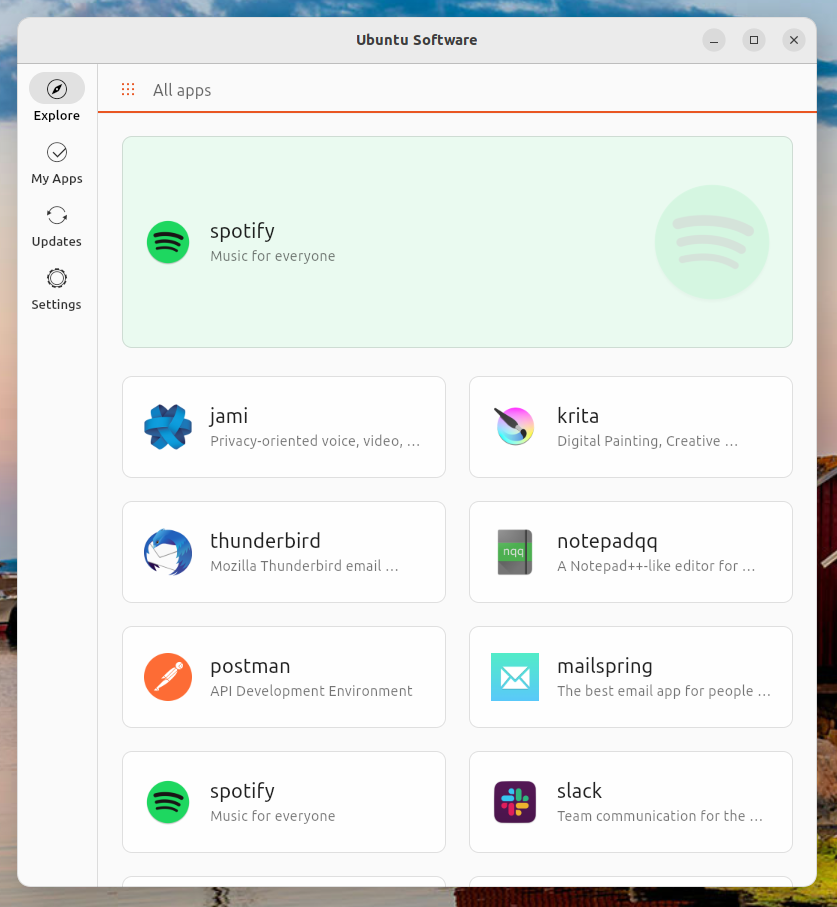Screen dimensions: 837x907
Task: Click 'API Development Environment' description
Action: [x=311, y=691]
